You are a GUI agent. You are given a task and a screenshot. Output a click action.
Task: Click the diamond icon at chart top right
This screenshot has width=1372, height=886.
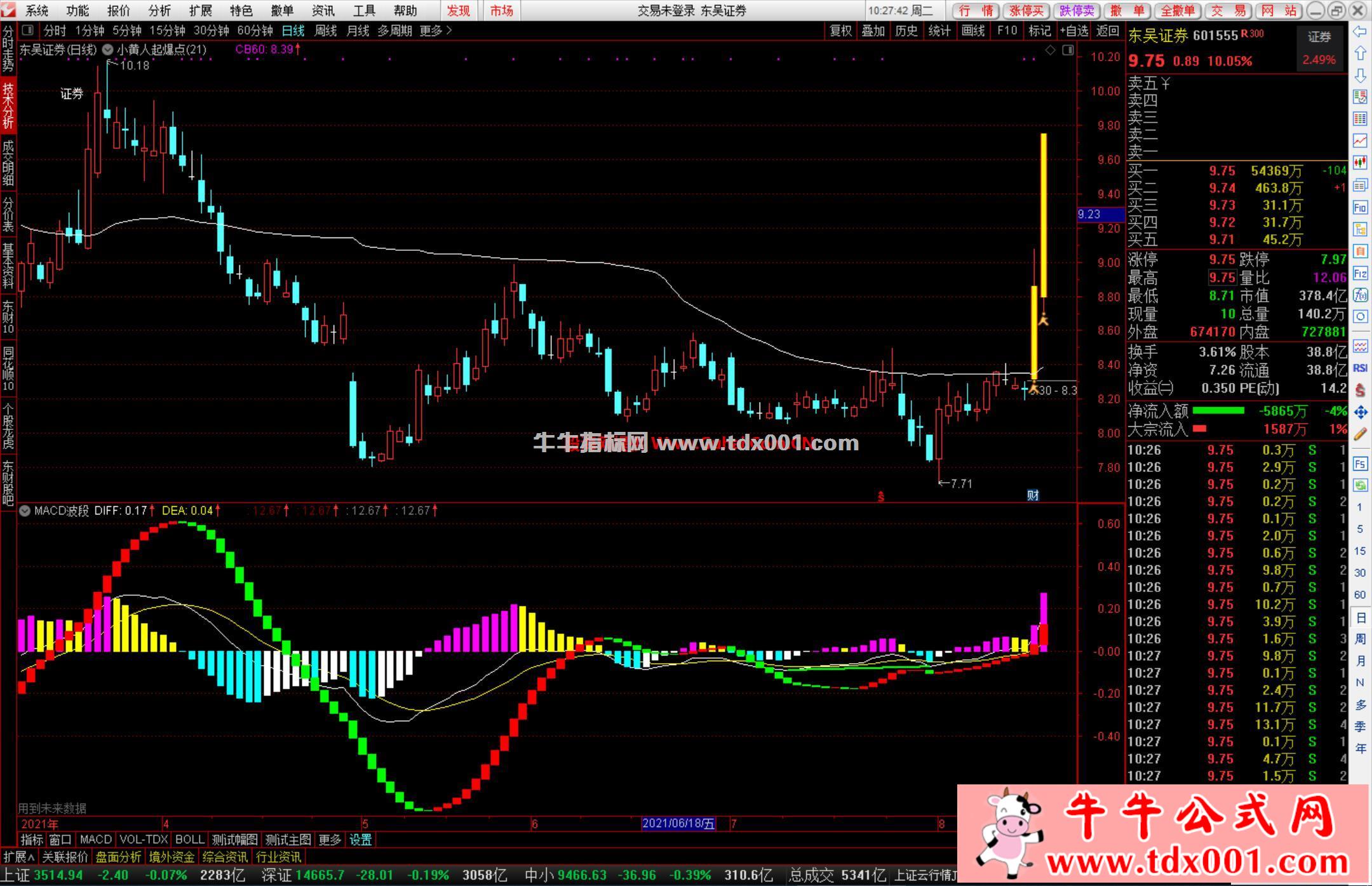(1051, 50)
